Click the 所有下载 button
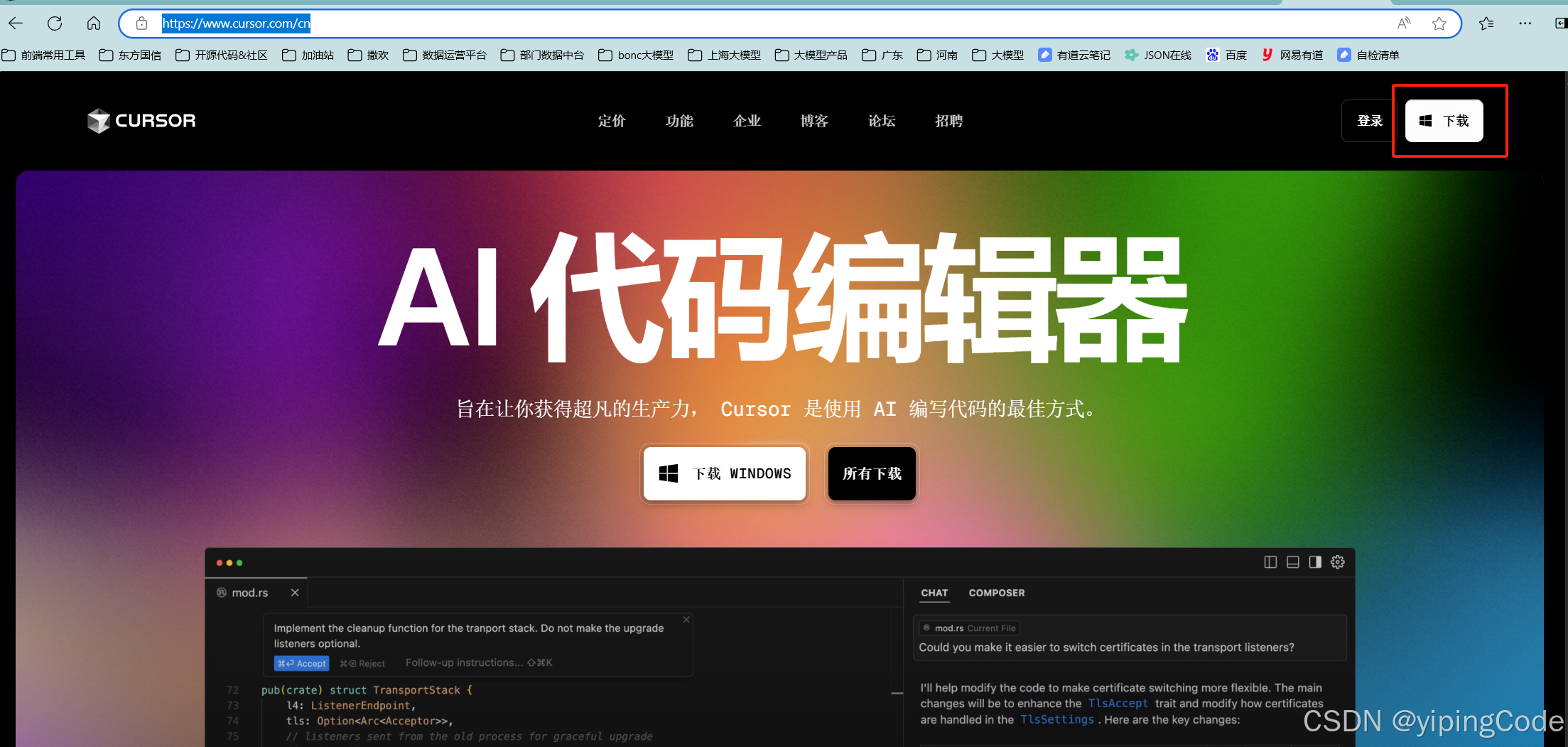Image resolution: width=1568 pixels, height=747 pixels. (872, 473)
